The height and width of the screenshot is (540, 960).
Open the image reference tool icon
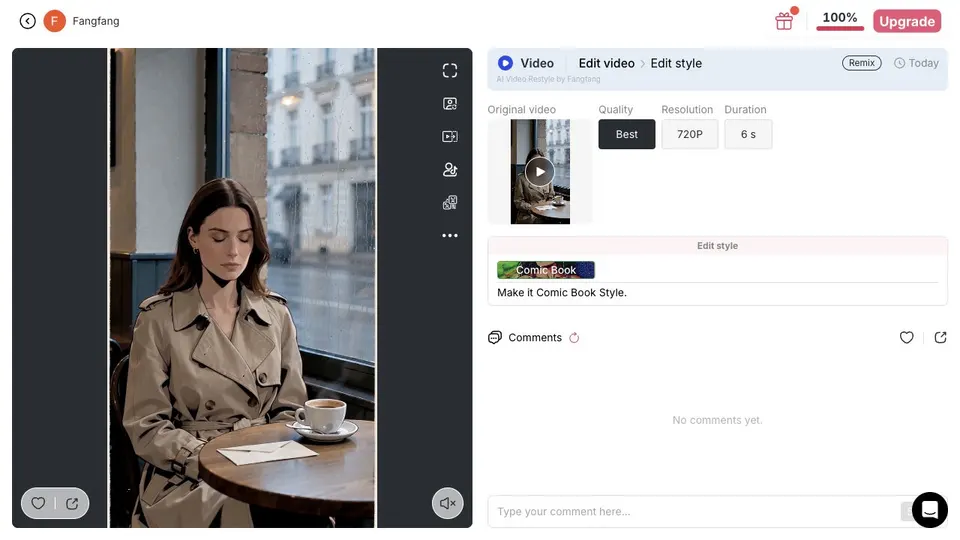450,103
